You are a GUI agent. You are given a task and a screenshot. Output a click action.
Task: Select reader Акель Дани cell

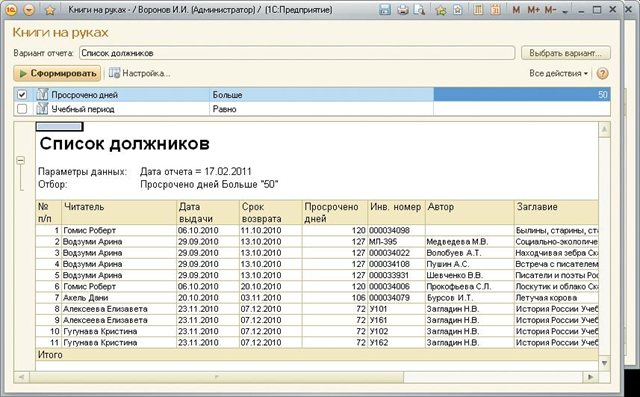click(x=119, y=298)
